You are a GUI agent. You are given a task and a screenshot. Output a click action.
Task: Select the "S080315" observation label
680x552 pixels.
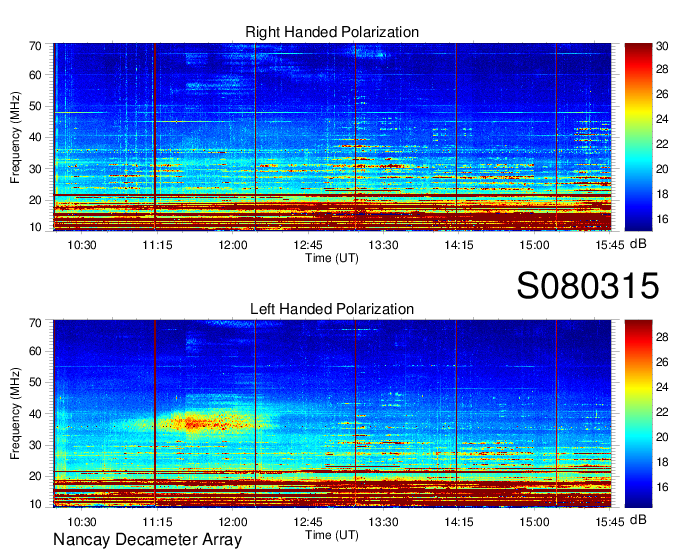[x=588, y=286]
